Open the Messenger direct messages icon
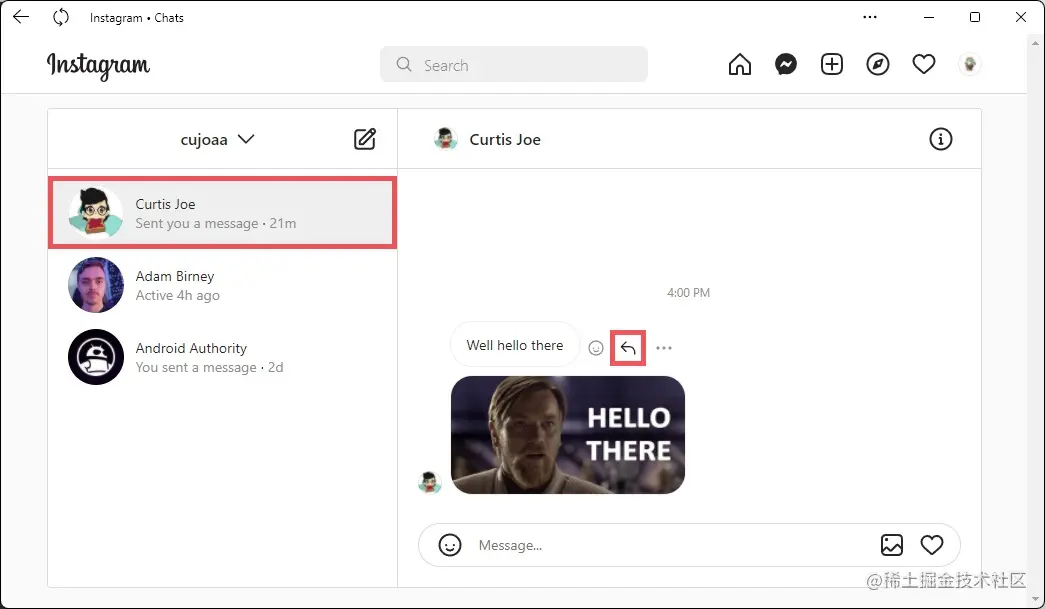This screenshot has width=1045, height=609. click(786, 65)
